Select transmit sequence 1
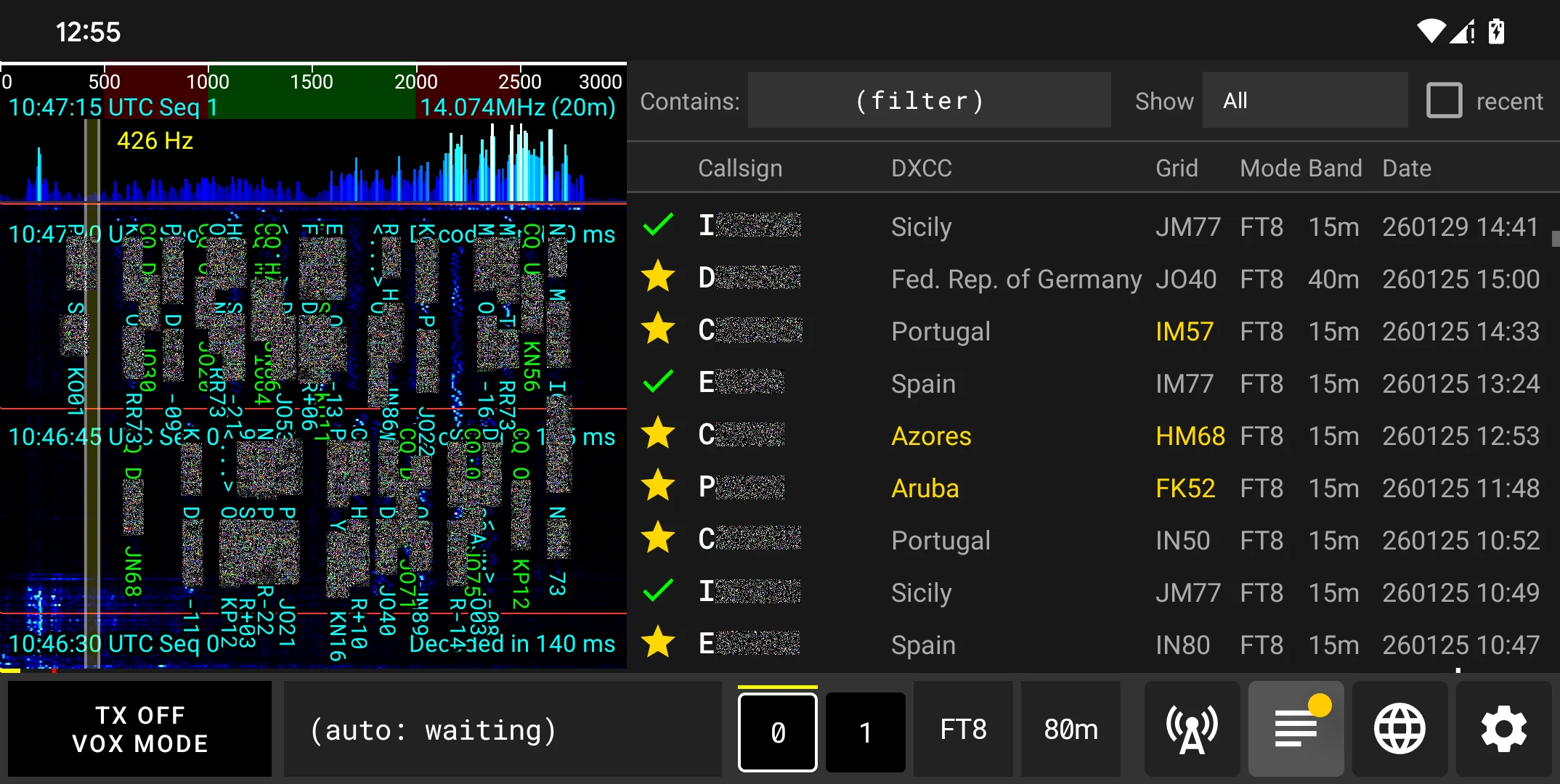Viewport: 1560px width, 784px height. (865, 732)
